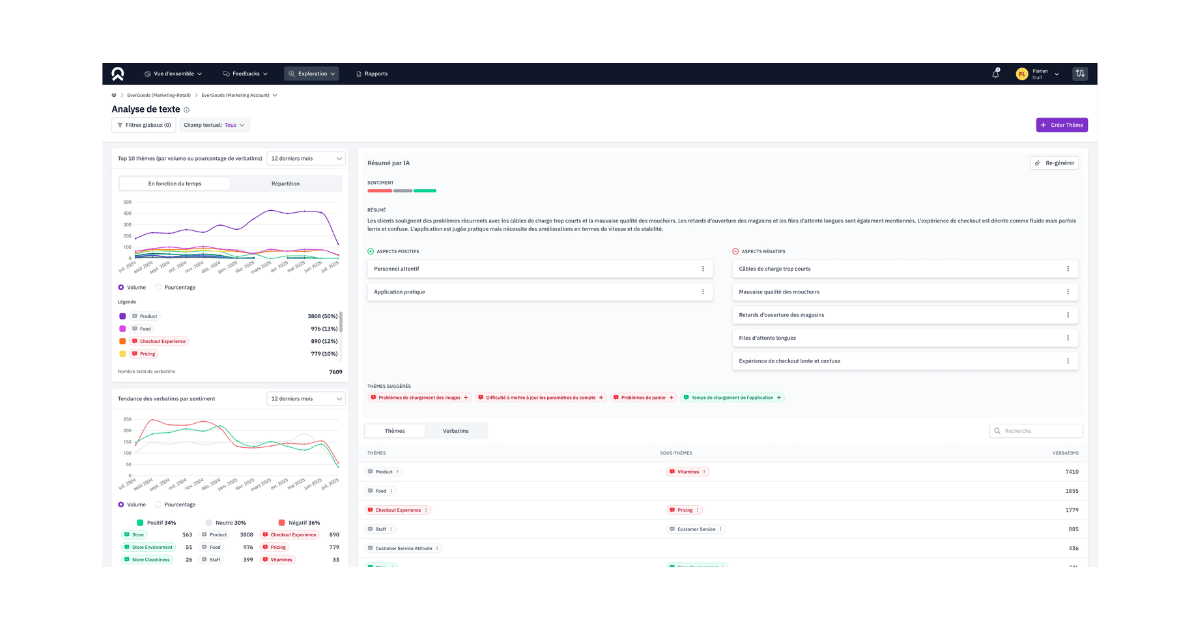Click the yellow Pricing legend swatch
This screenshot has width=1200, height=630.
point(122,353)
